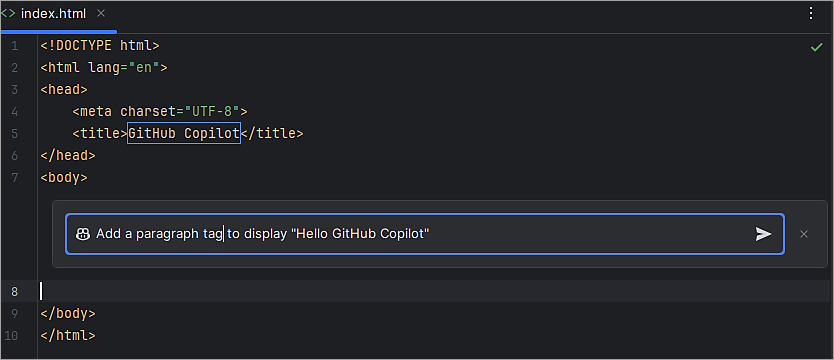This screenshot has width=834, height=360.
Task: Click the closing </head> tag
Action: pyautogui.click(x=68, y=155)
